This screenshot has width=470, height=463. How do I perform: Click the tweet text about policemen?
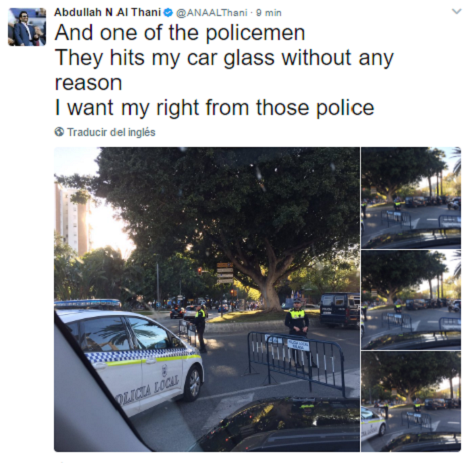[x=224, y=70]
